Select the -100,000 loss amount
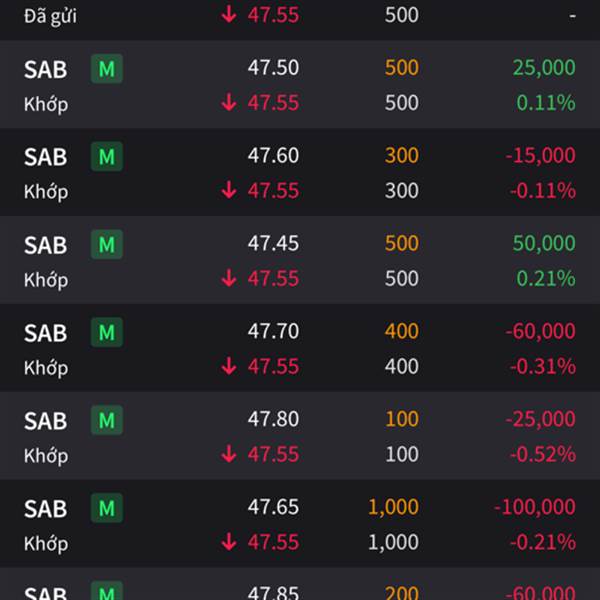600x600 pixels. 535,507
